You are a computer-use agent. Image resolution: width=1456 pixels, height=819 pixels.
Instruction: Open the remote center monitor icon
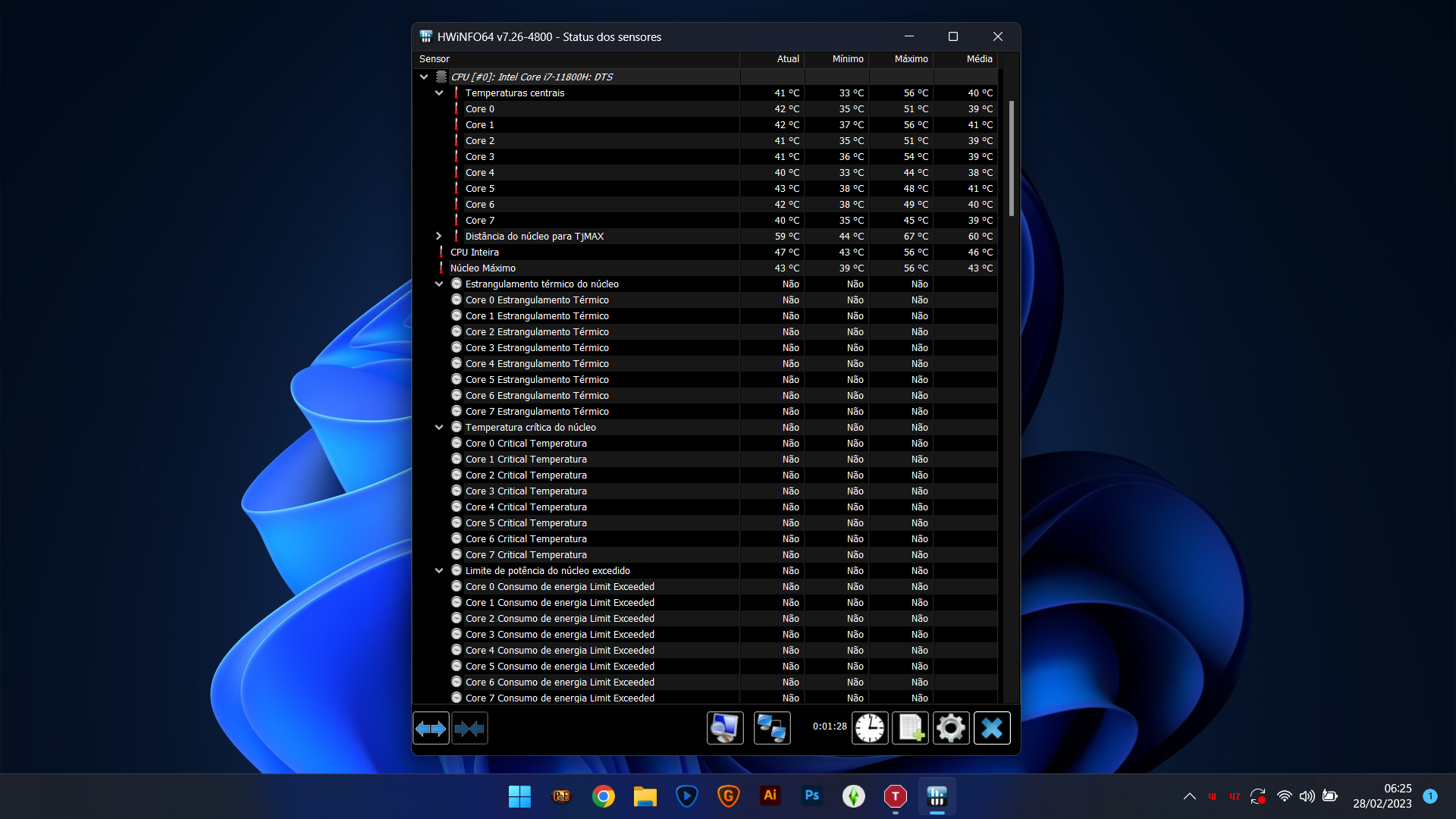point(725,729)
